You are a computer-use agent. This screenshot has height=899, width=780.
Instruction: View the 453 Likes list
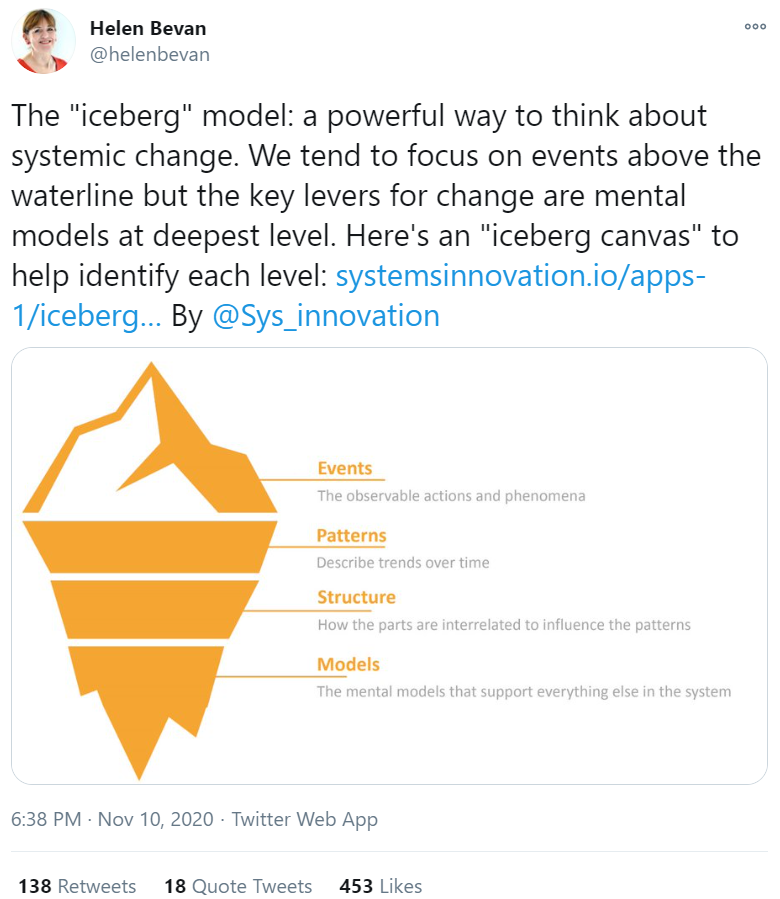(381, 886)
